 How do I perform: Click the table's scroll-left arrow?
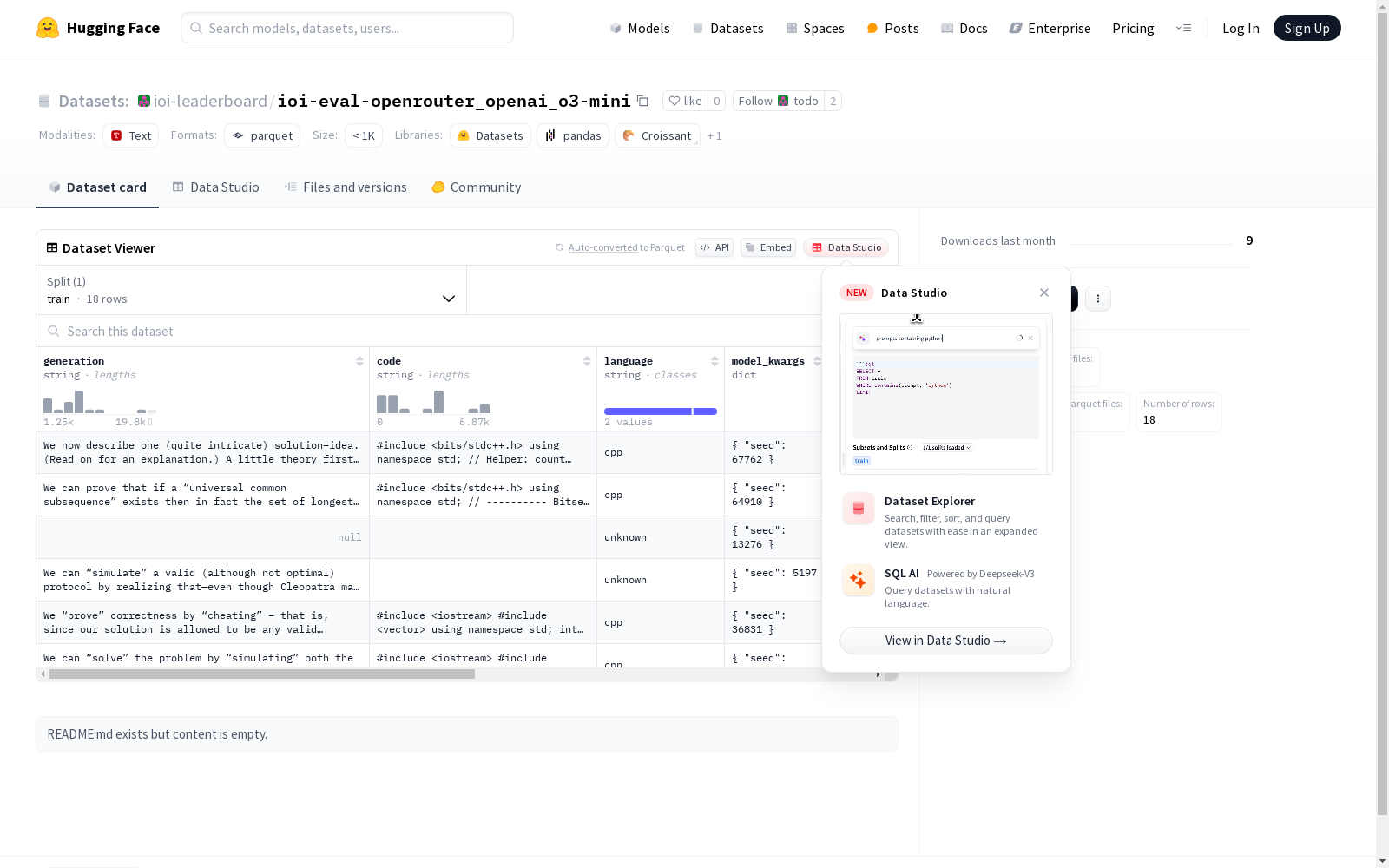pyautogui.click(x=43, y=674)
